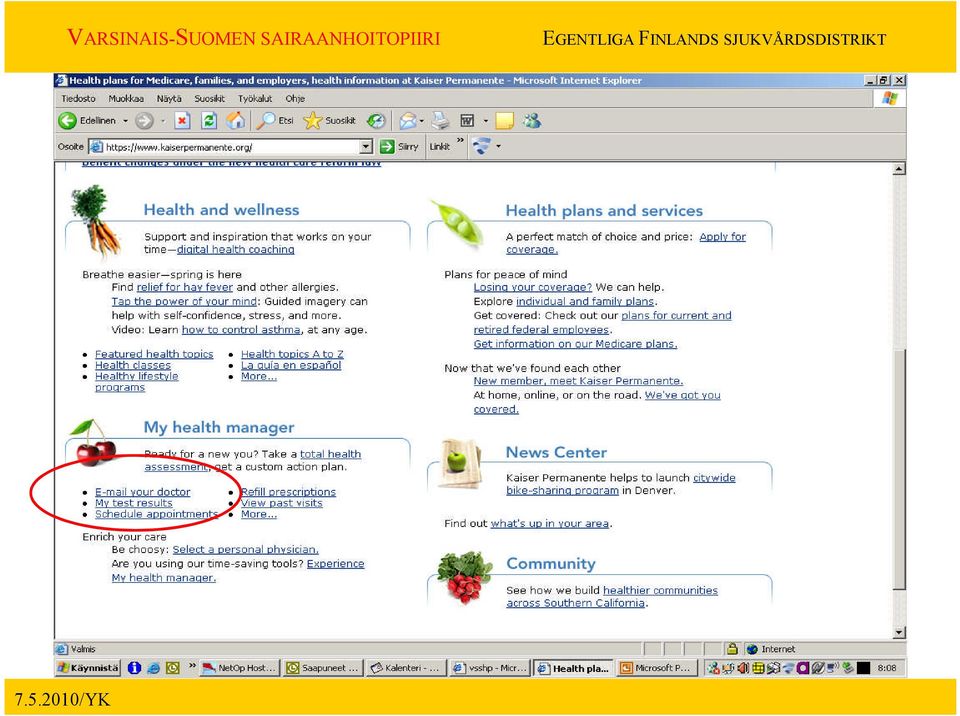960x716 pixels.
Task: Open the Messenger people icon
Action: pyautogui.click(x=531, y=121)
